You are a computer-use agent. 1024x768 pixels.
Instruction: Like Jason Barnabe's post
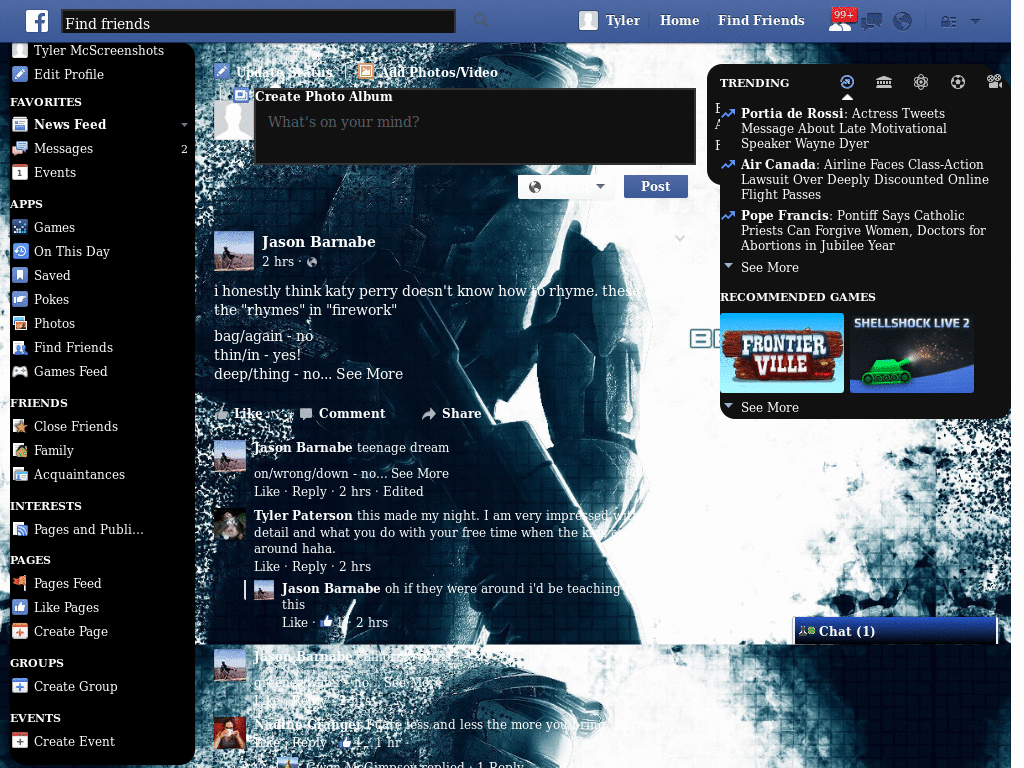coord(240,413)
